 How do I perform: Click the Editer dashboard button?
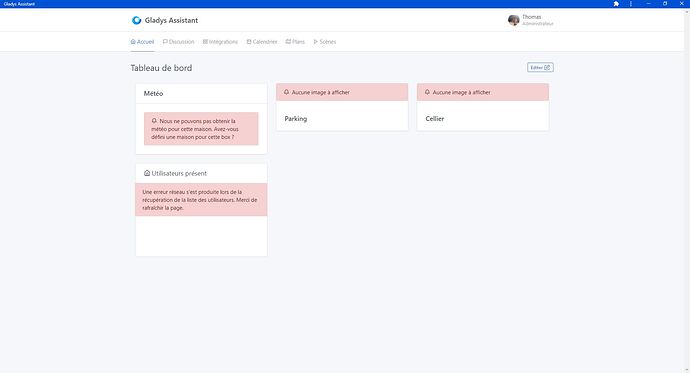tap(540, 67)
